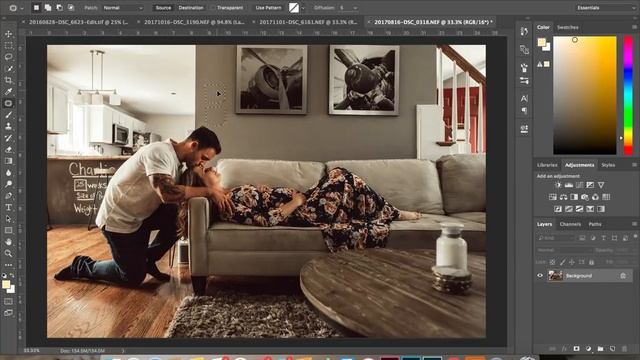Toggle lock transparent pixels
The height and width of the screenshot is (360, 640).
[552, 262]
